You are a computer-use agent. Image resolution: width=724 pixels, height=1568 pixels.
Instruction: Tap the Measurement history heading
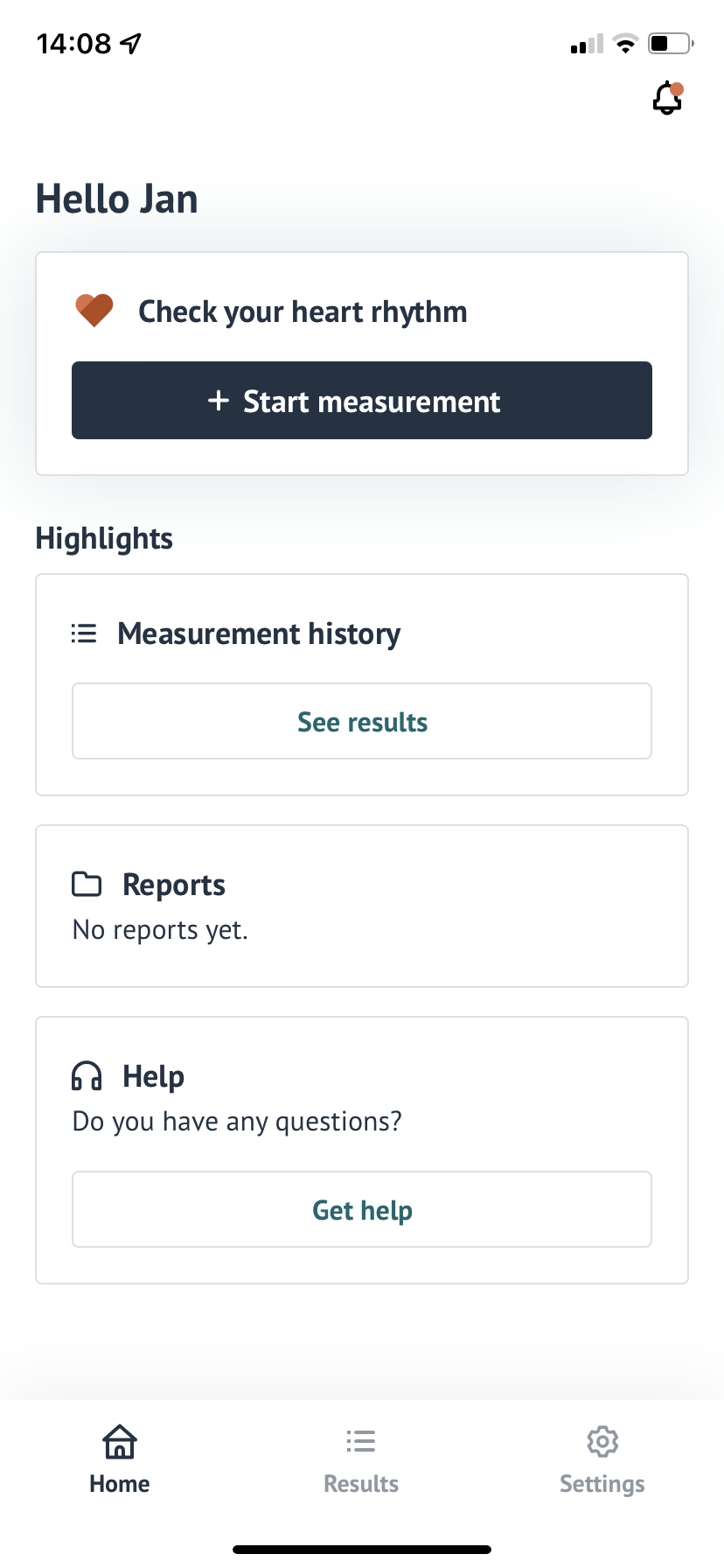click(x=259, y=633)
